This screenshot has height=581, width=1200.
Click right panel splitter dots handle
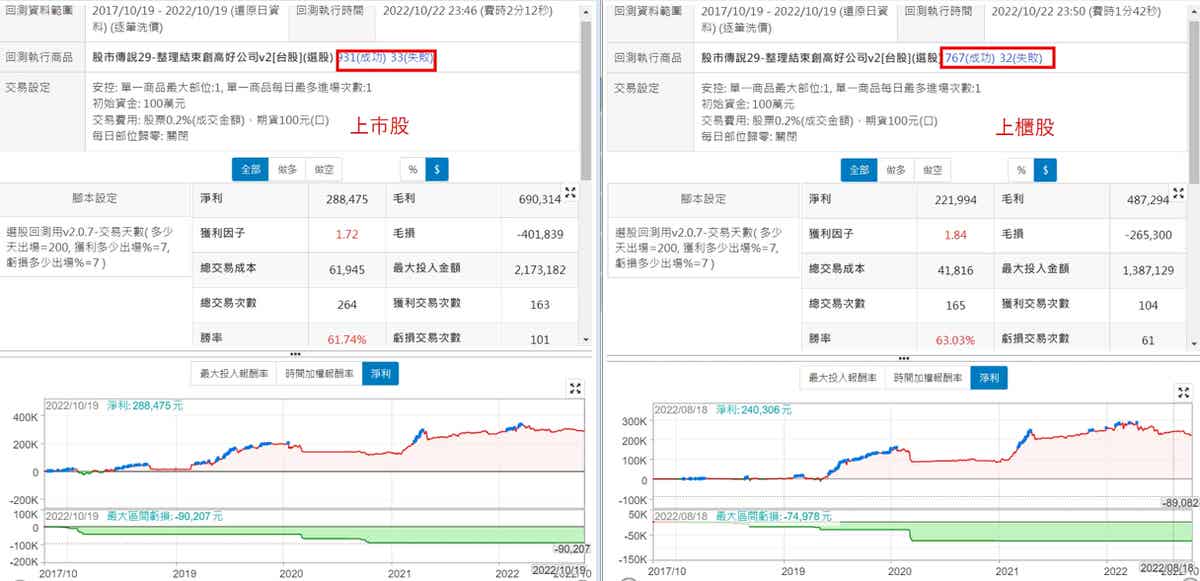click(x=907, y=358)
